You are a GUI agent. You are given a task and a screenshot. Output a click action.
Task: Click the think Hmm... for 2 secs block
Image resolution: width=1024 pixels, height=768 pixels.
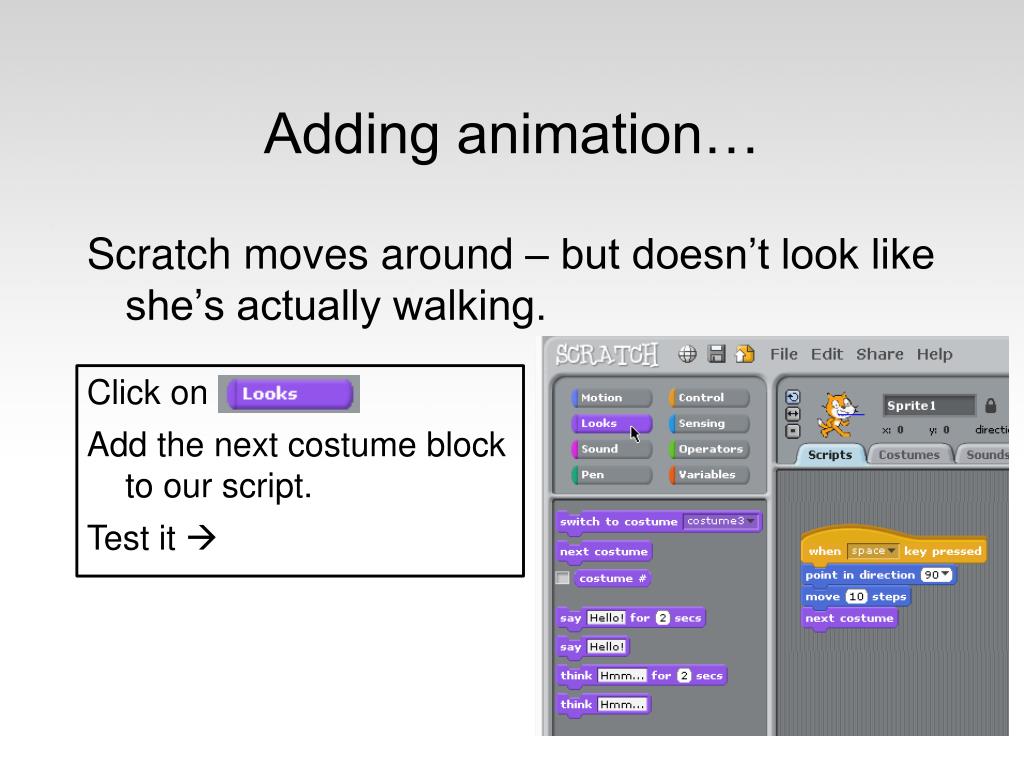click(x=641, y=676)
